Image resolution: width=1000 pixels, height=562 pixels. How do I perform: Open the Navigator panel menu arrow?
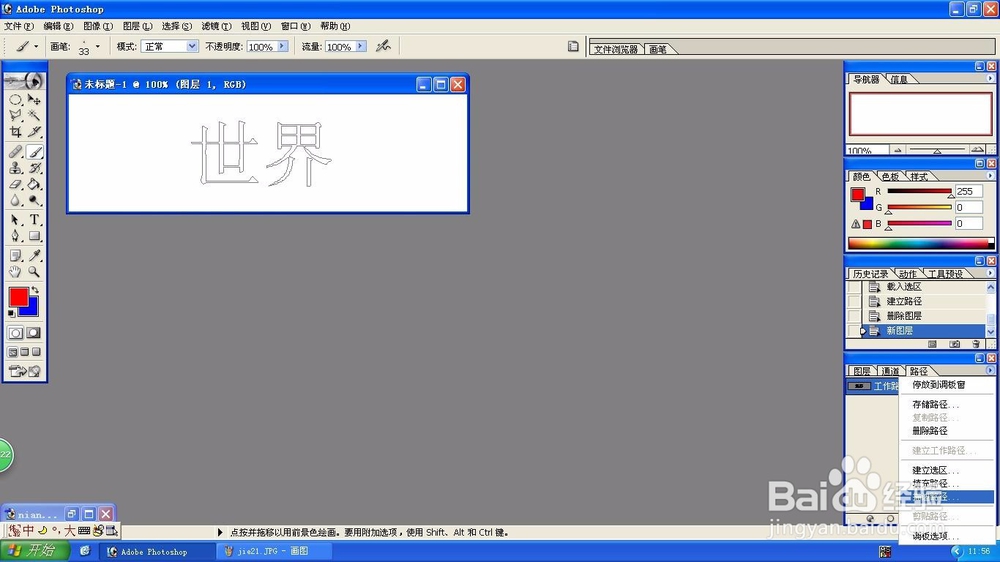coord(990,78)
